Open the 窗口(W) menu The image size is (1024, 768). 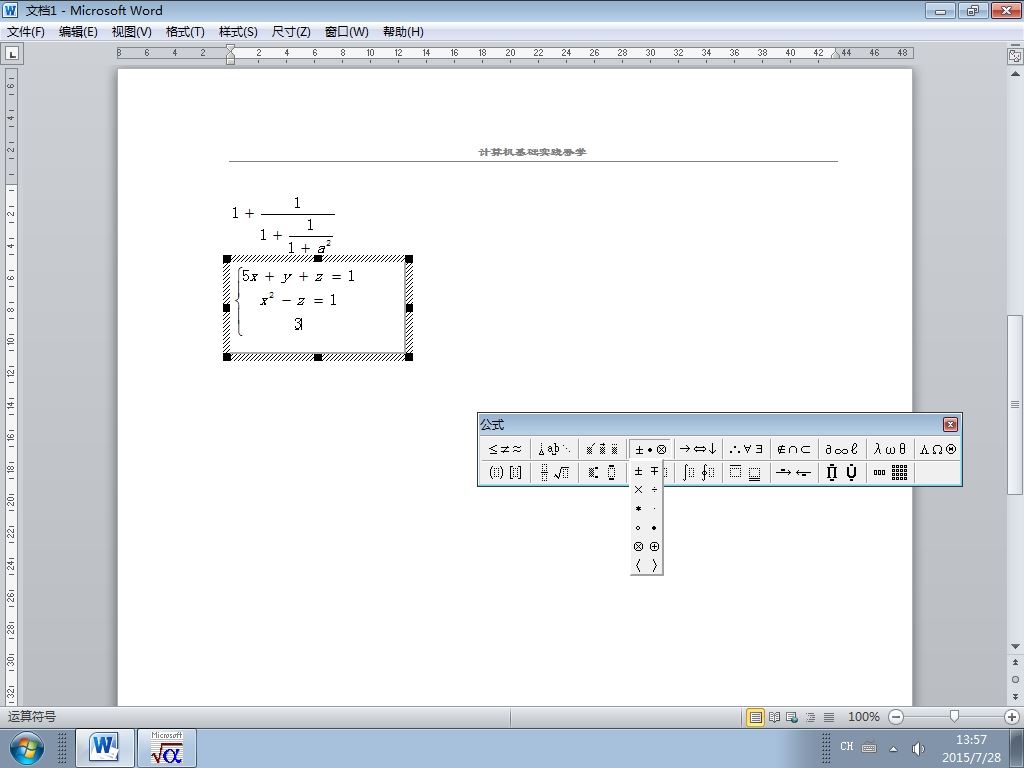pyautogui.click(x=347, y=31)
